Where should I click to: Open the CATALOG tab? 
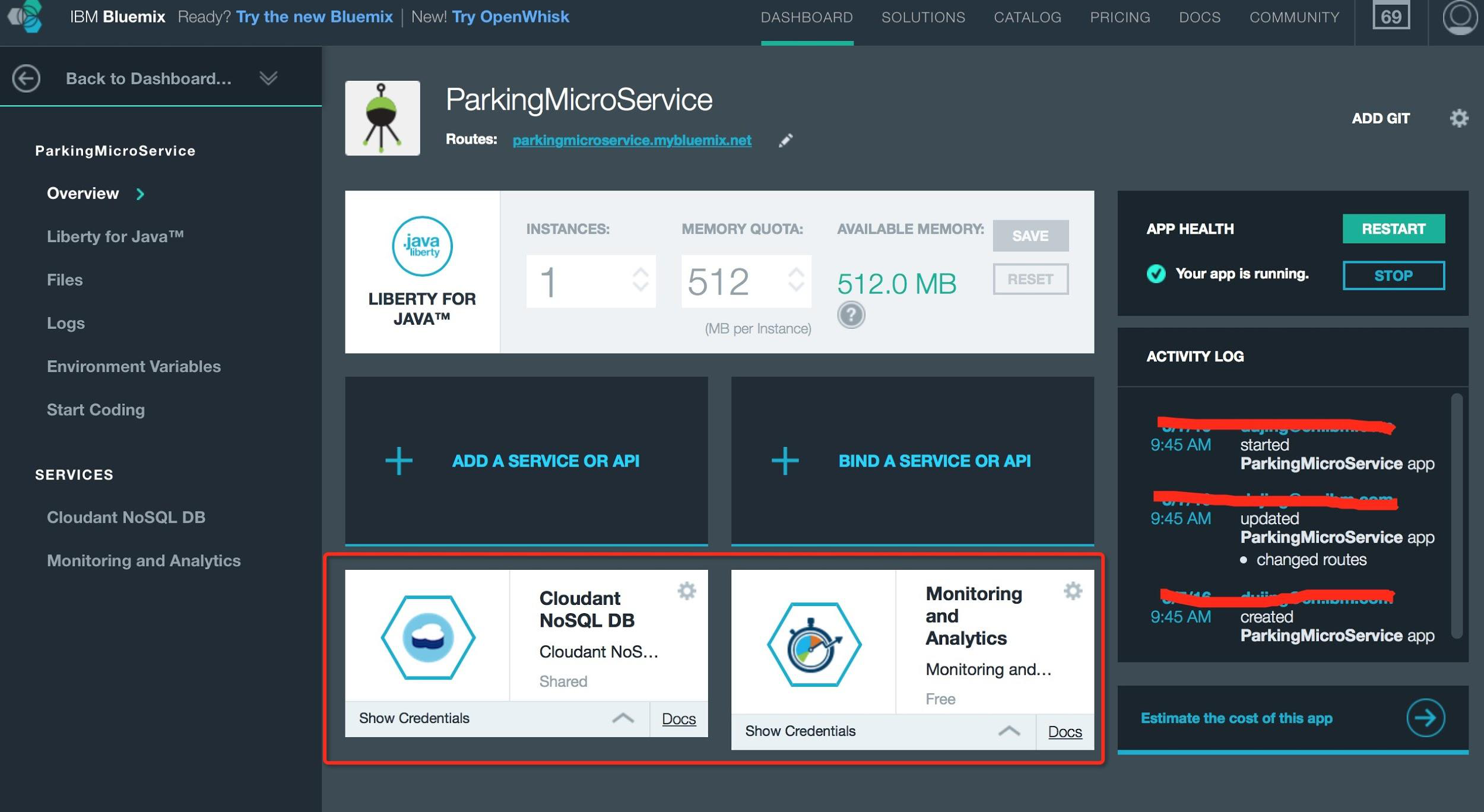1028,17
